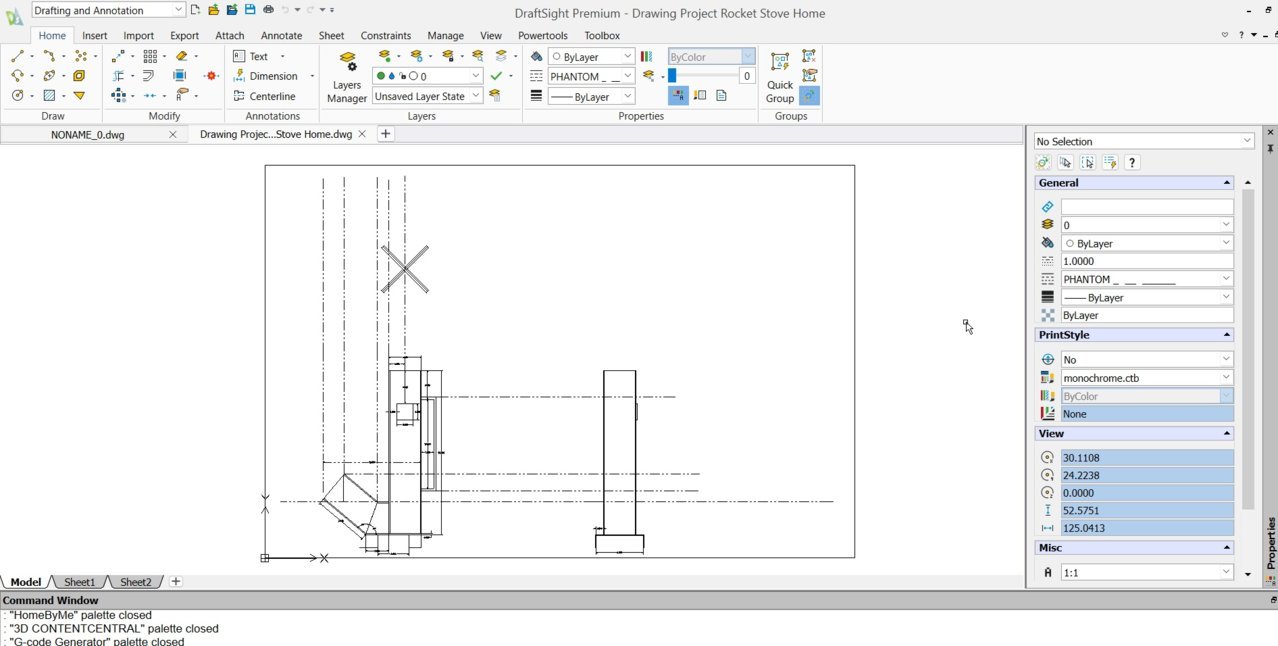Open the Insert ribbon tab
This screenshot has height=646, width=1278.
coord(95,35)
